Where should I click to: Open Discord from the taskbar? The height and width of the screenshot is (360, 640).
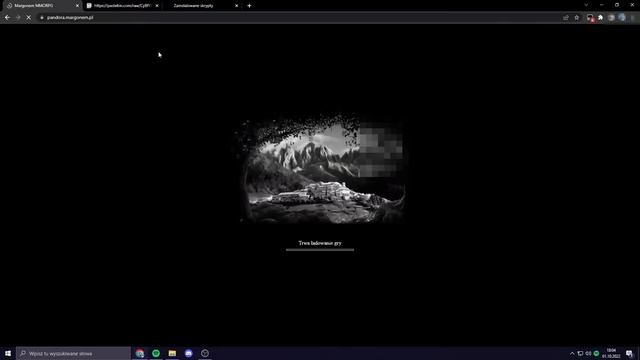point(189,353)
